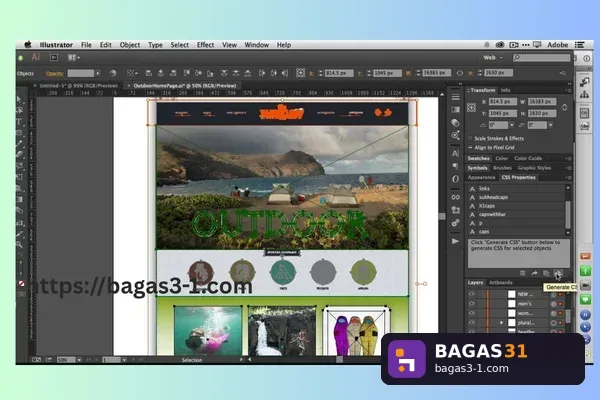Click target circle for NEW layer
This screenshot has height=400, width=600.
554,294
